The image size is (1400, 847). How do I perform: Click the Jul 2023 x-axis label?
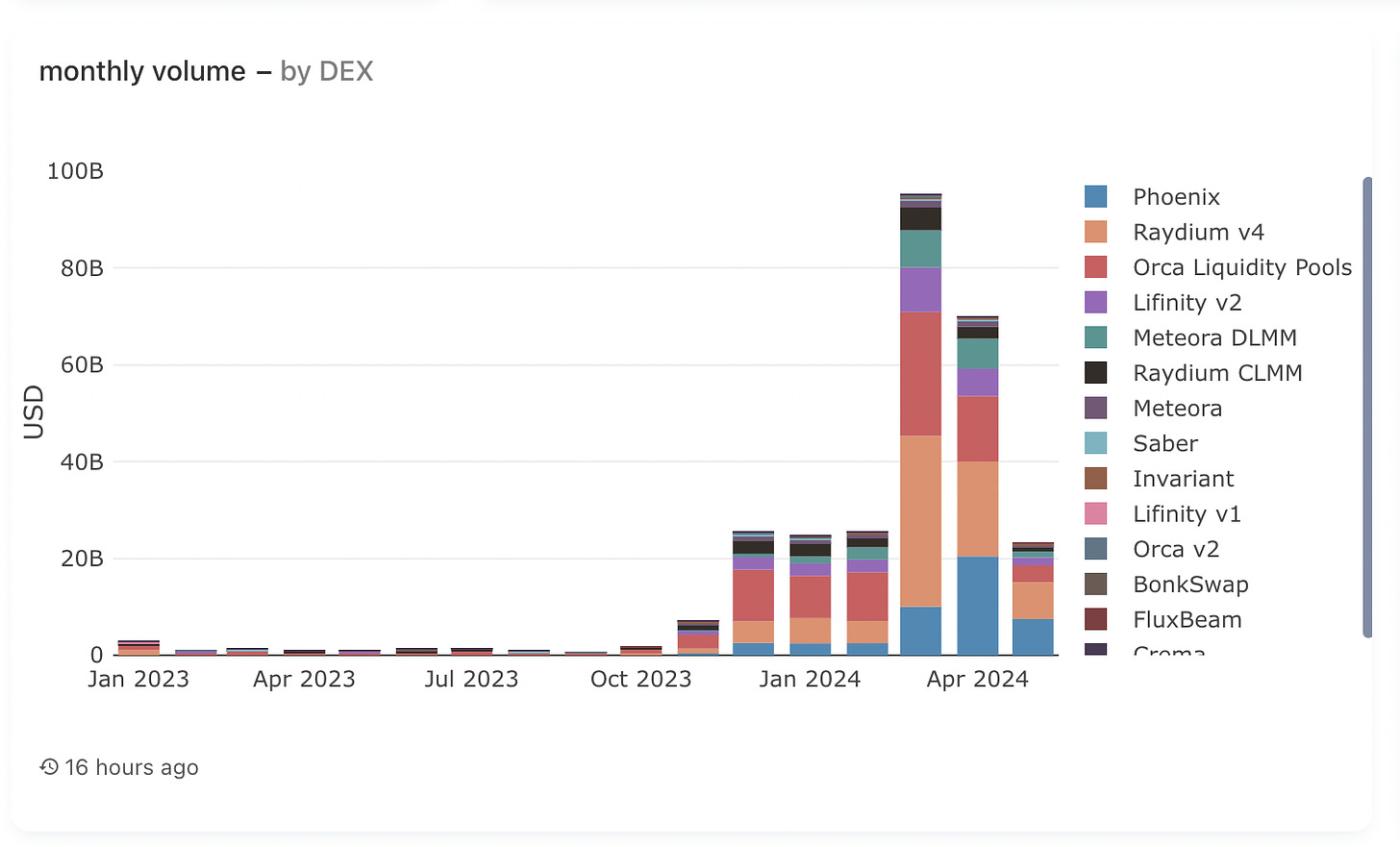471,679
